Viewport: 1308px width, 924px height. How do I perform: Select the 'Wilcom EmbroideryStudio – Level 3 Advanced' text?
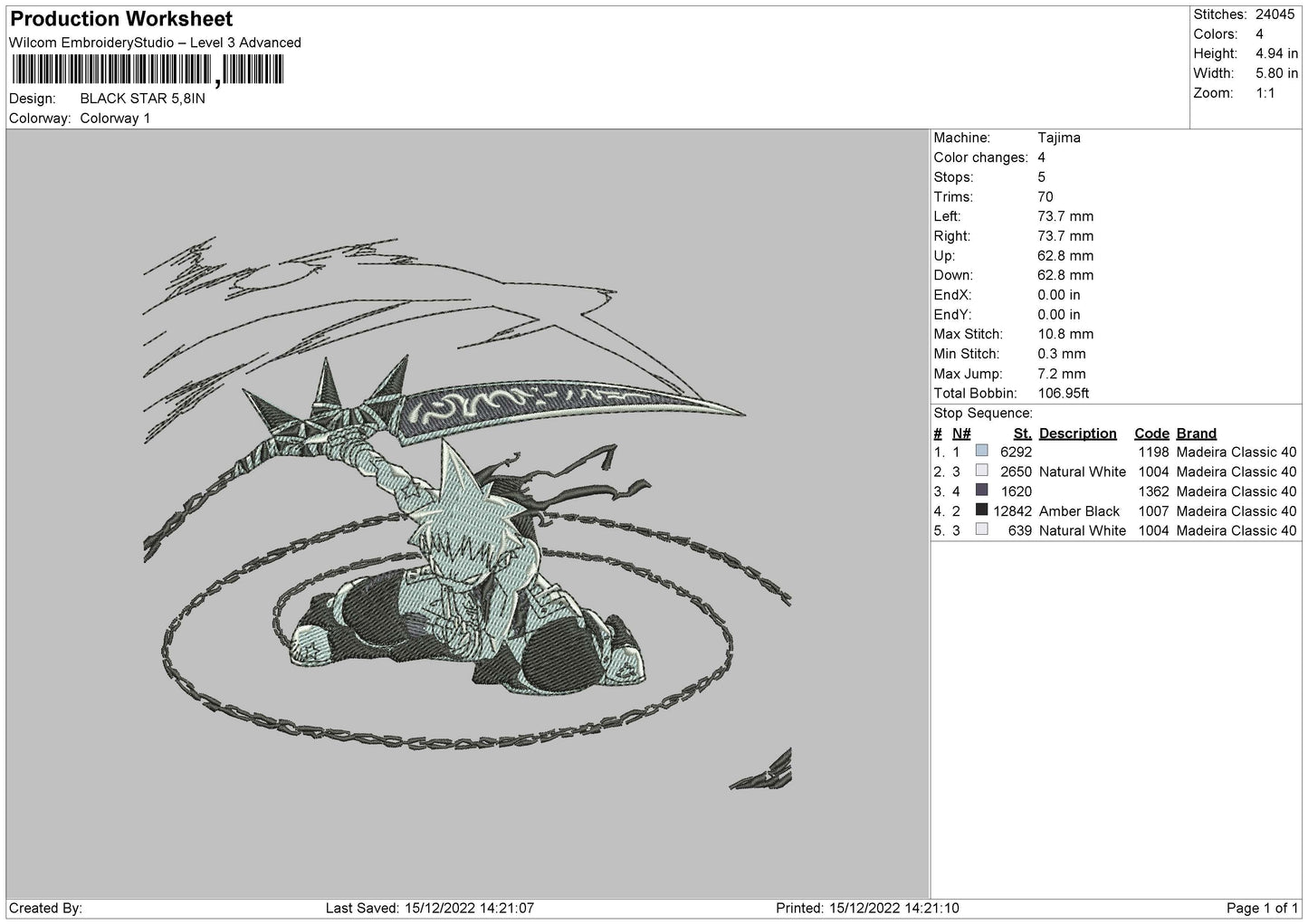coord(156,43)
